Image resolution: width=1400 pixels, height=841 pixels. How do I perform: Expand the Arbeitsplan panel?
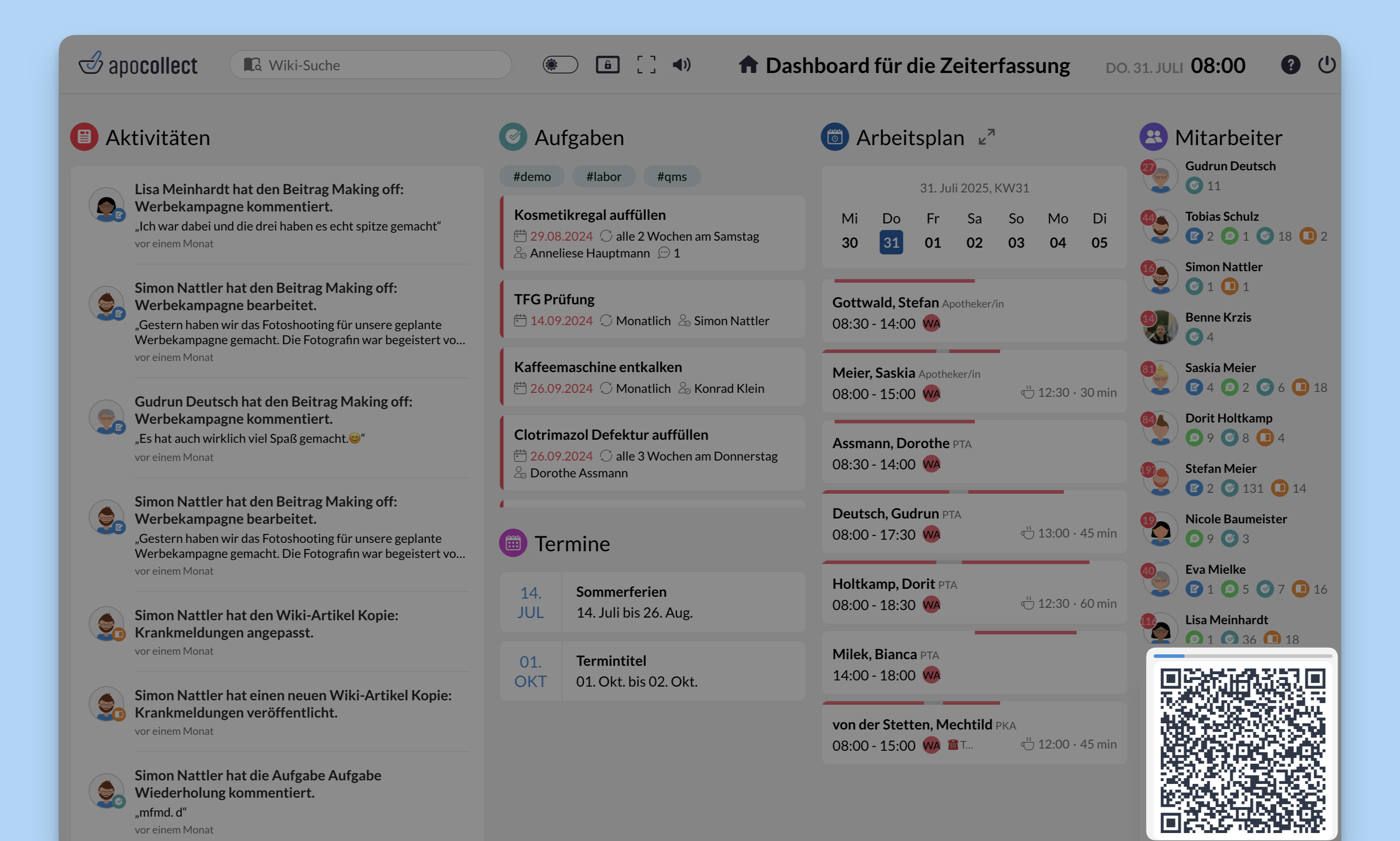click(986, 137)
